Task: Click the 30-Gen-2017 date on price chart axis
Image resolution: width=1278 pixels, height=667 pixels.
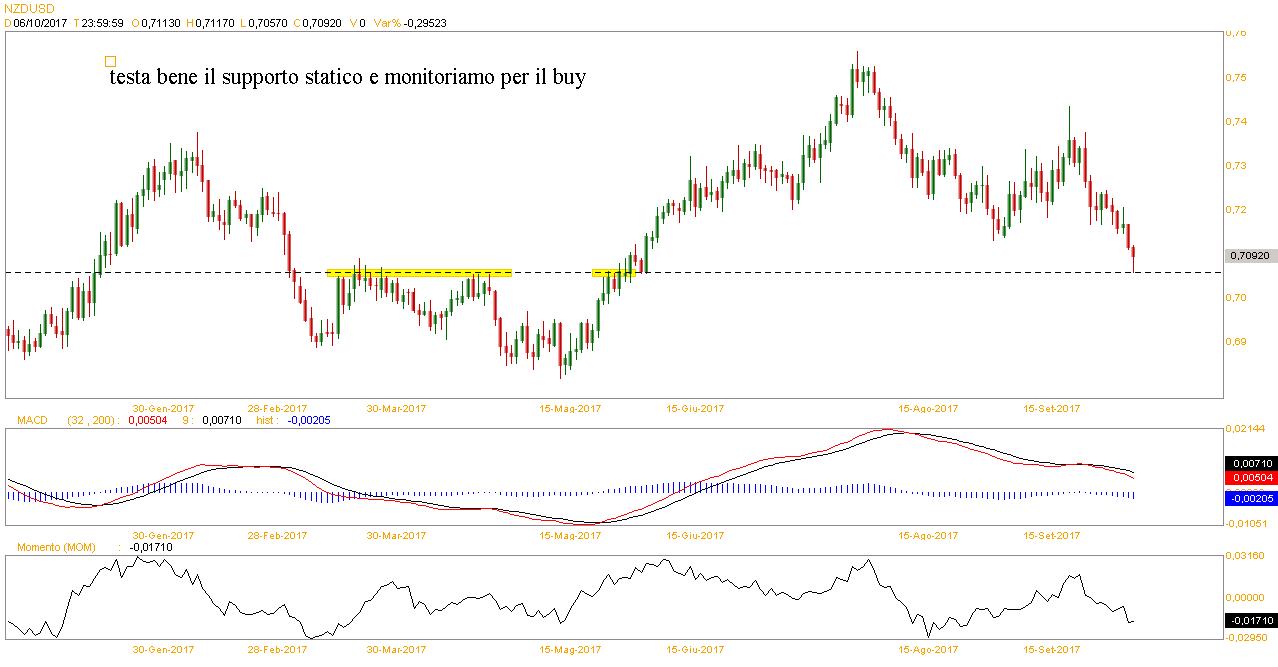Action: (163, 409)
